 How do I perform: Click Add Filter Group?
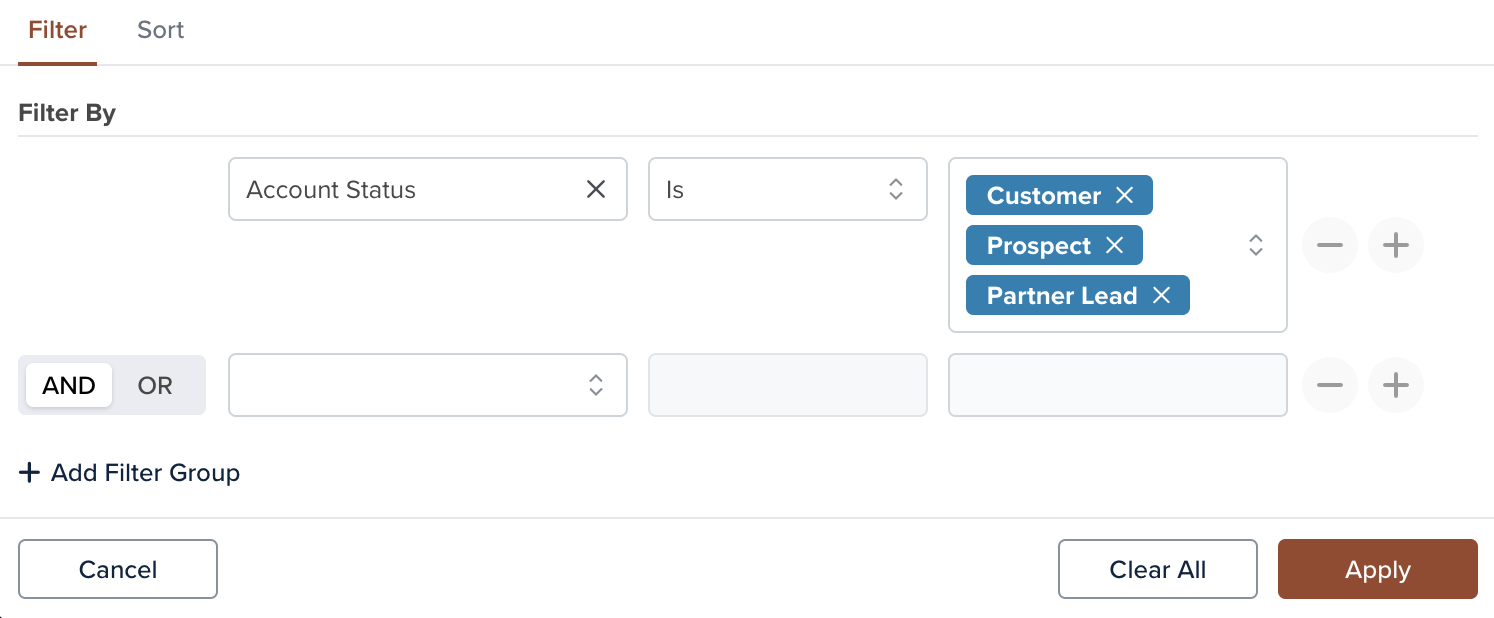tap(130, 473)
